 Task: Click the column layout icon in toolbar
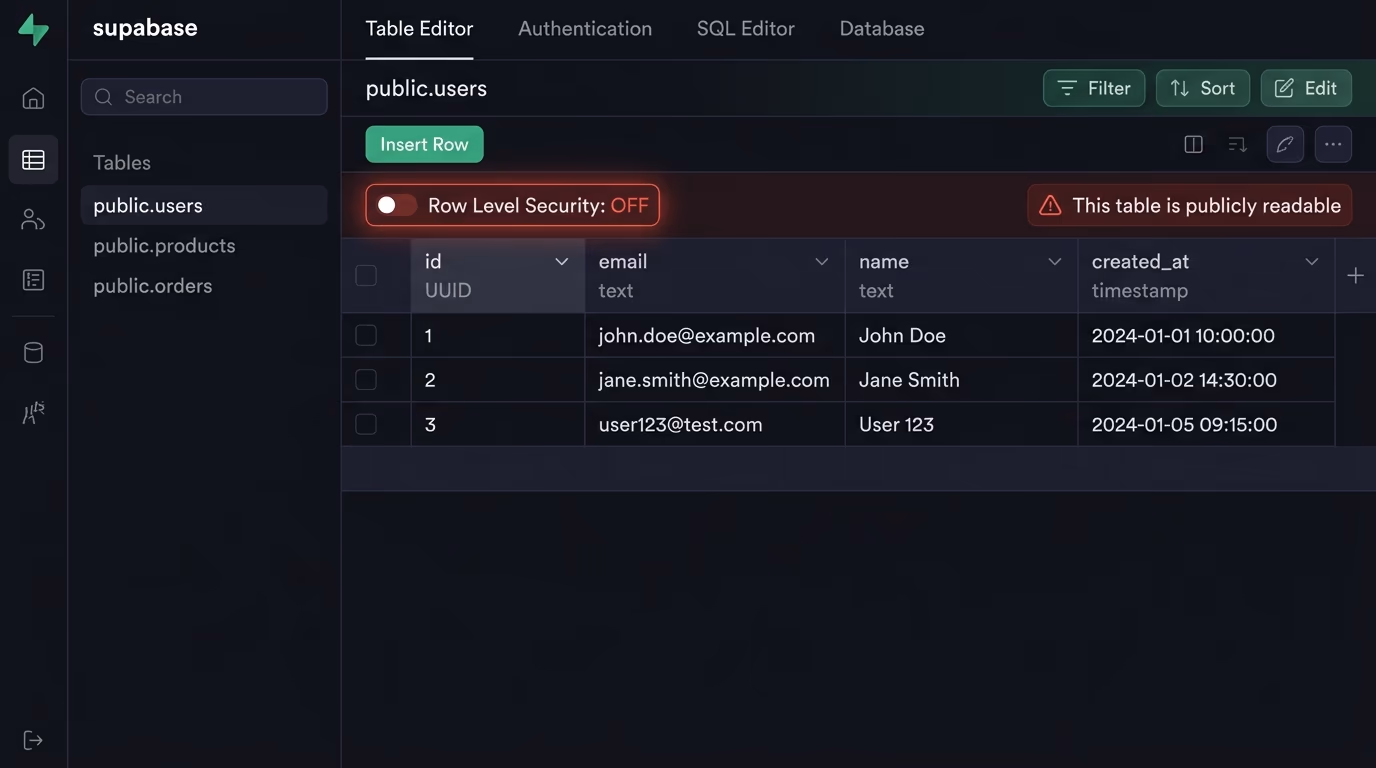point(1193,144)
